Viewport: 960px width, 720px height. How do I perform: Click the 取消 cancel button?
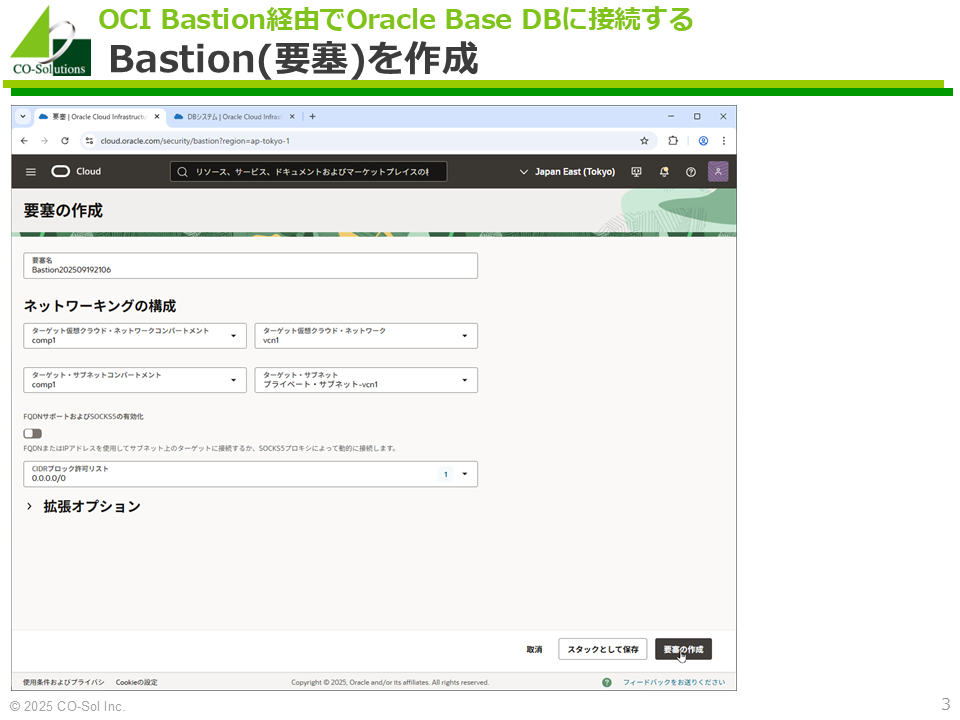tap(534, 649)
